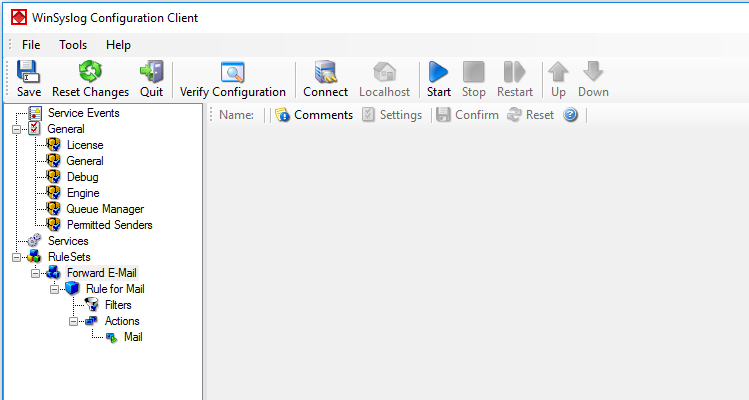Click the Permitted Senders node icon
Image resolution: width=749 pixels, height=400 pixels.
(x=54, y=225)
